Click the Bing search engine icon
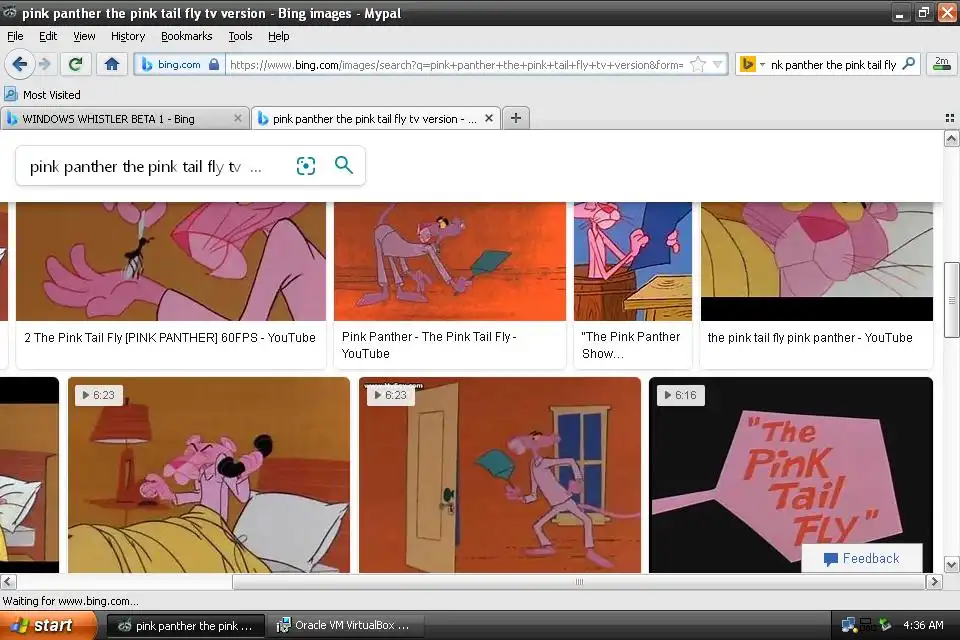The height and width of the screenshot is (640, 960). point(748,64)
